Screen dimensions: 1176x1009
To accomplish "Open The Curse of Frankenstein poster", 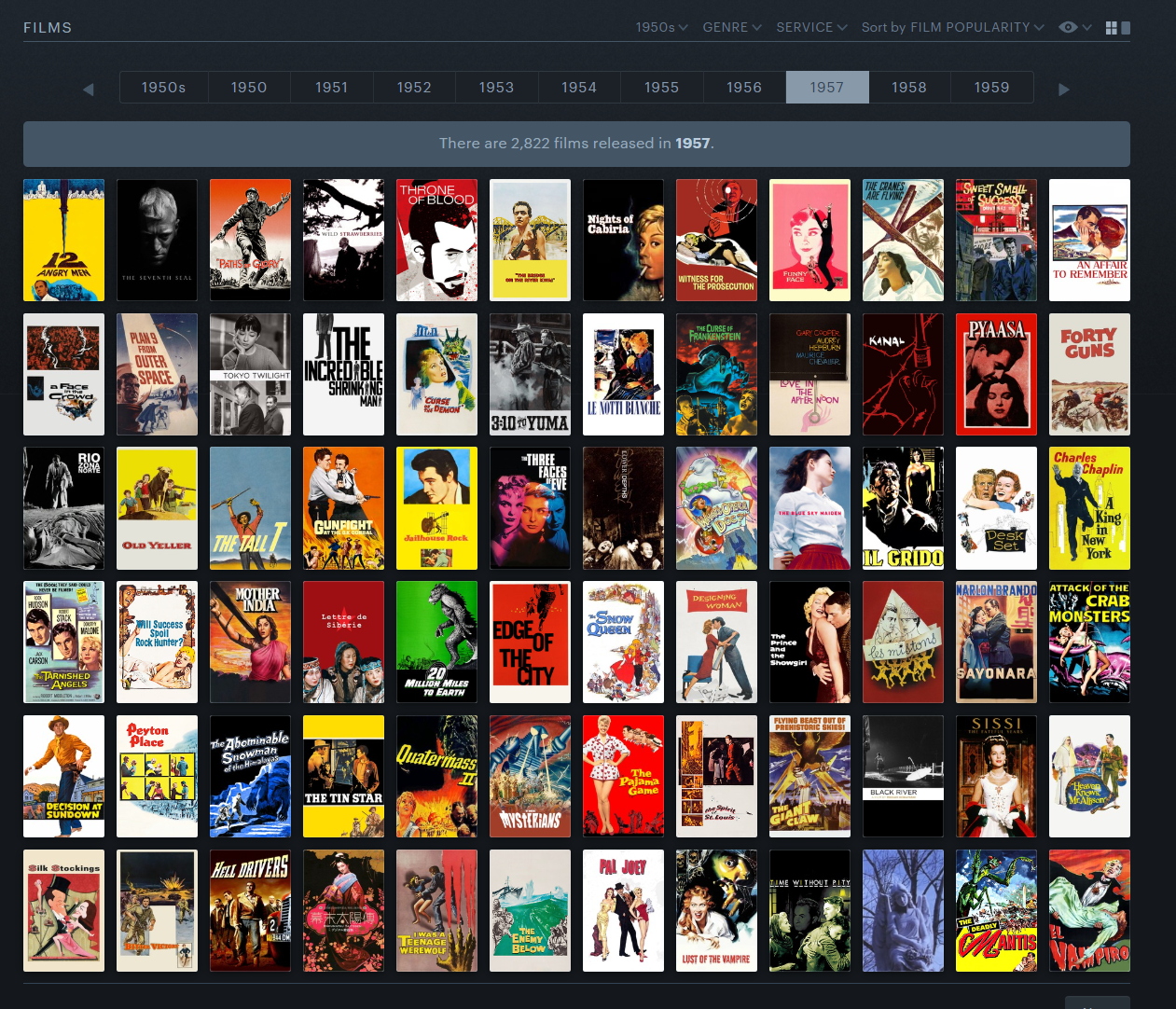I will point(716,374).
